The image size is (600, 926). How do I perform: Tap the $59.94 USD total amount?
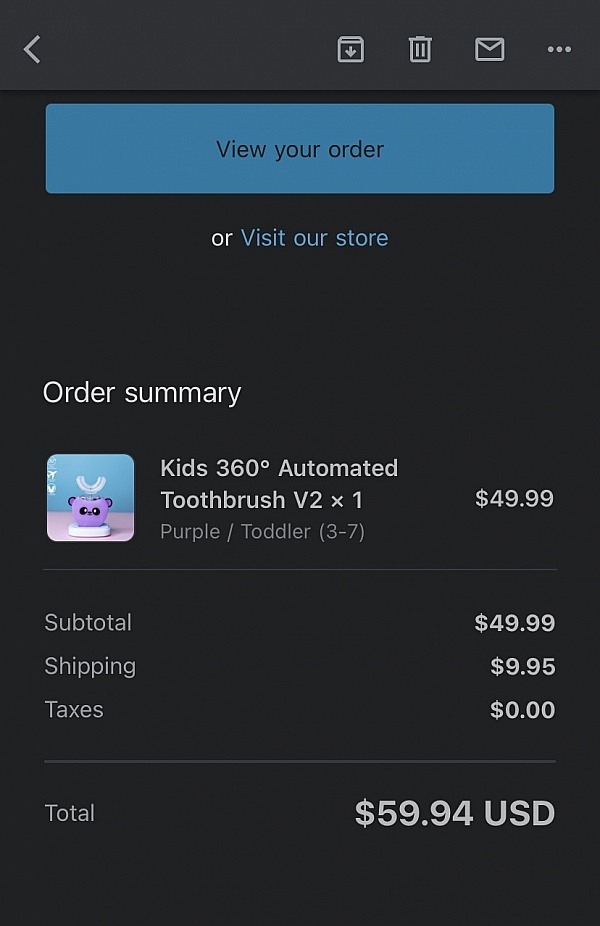[455, 813]
